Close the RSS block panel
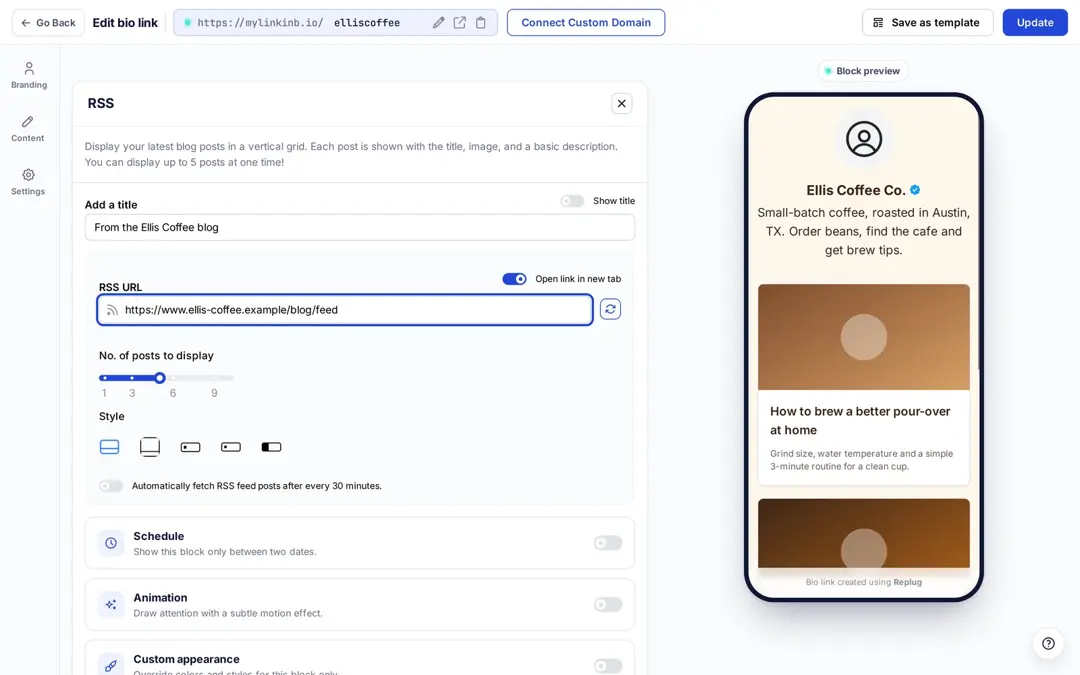 621,103
